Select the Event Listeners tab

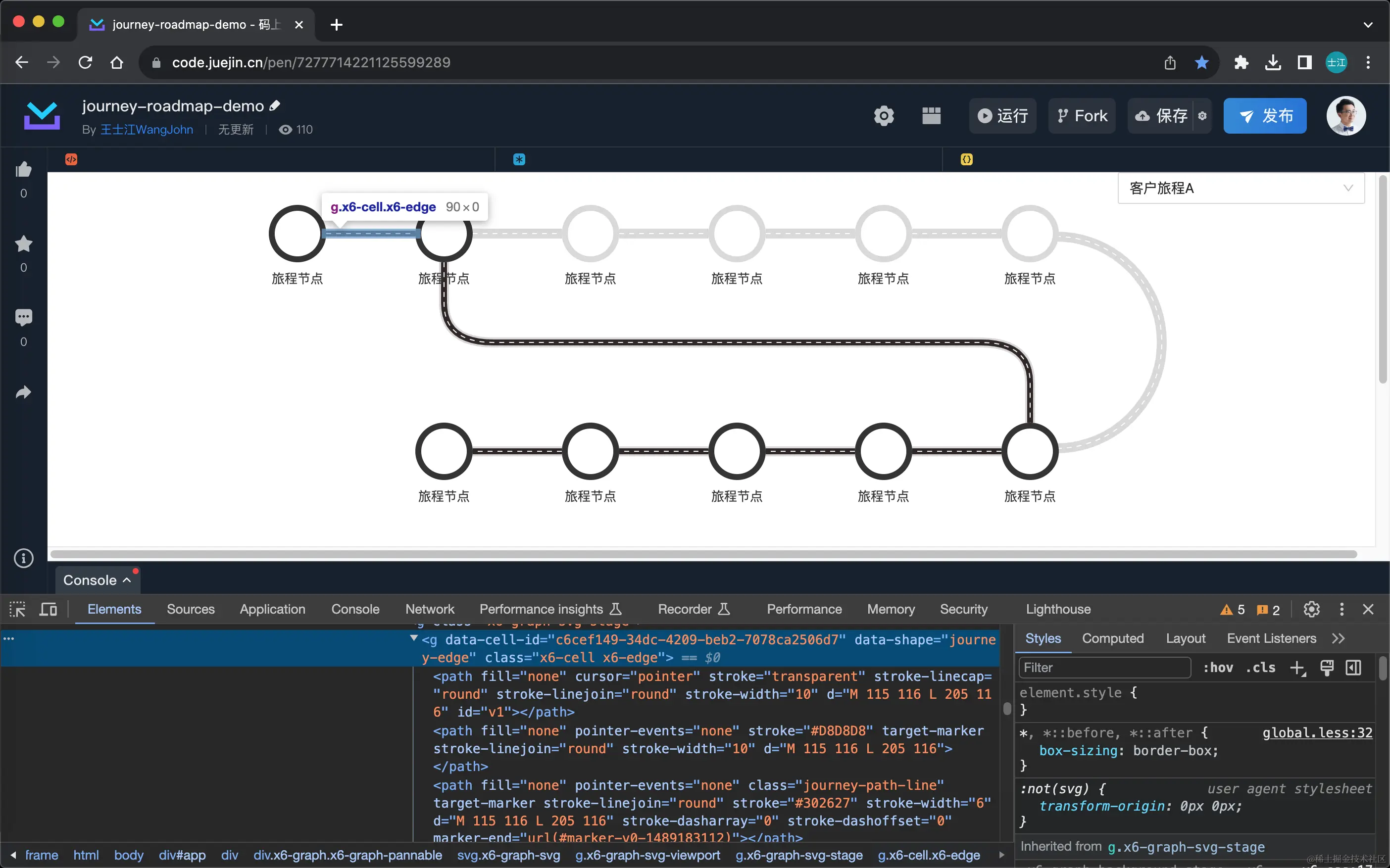click(x=1271, y=638)
